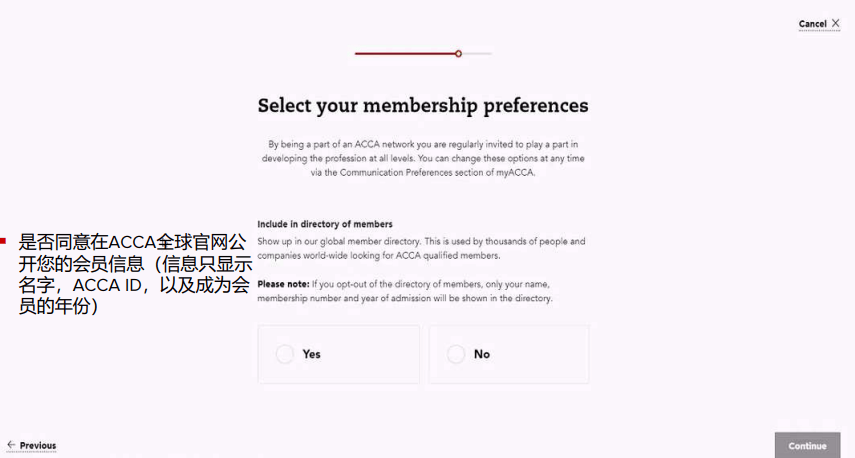Click the No option label text

(x=482, y=354)
